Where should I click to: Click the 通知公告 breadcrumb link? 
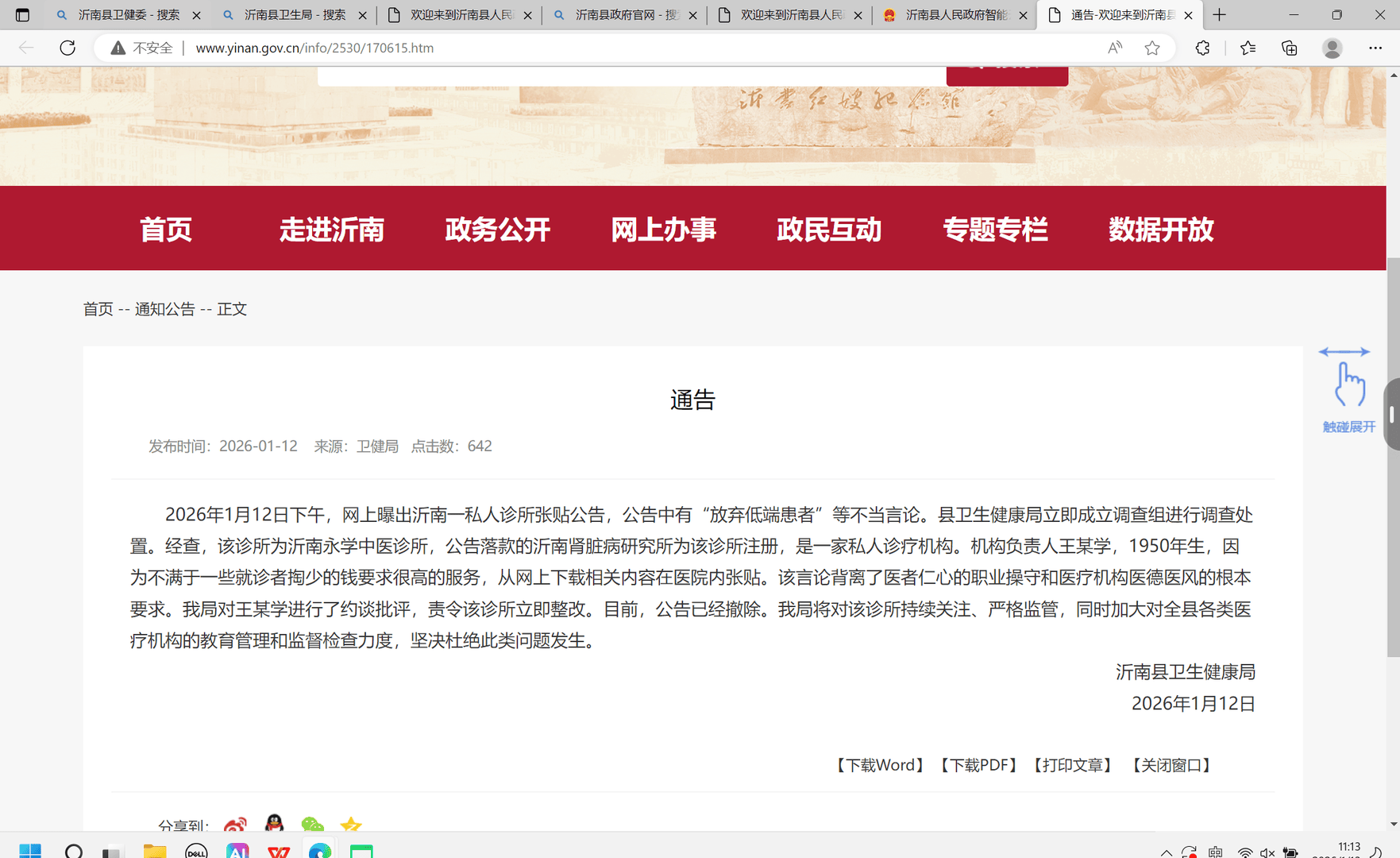click(x=164, y=309)
